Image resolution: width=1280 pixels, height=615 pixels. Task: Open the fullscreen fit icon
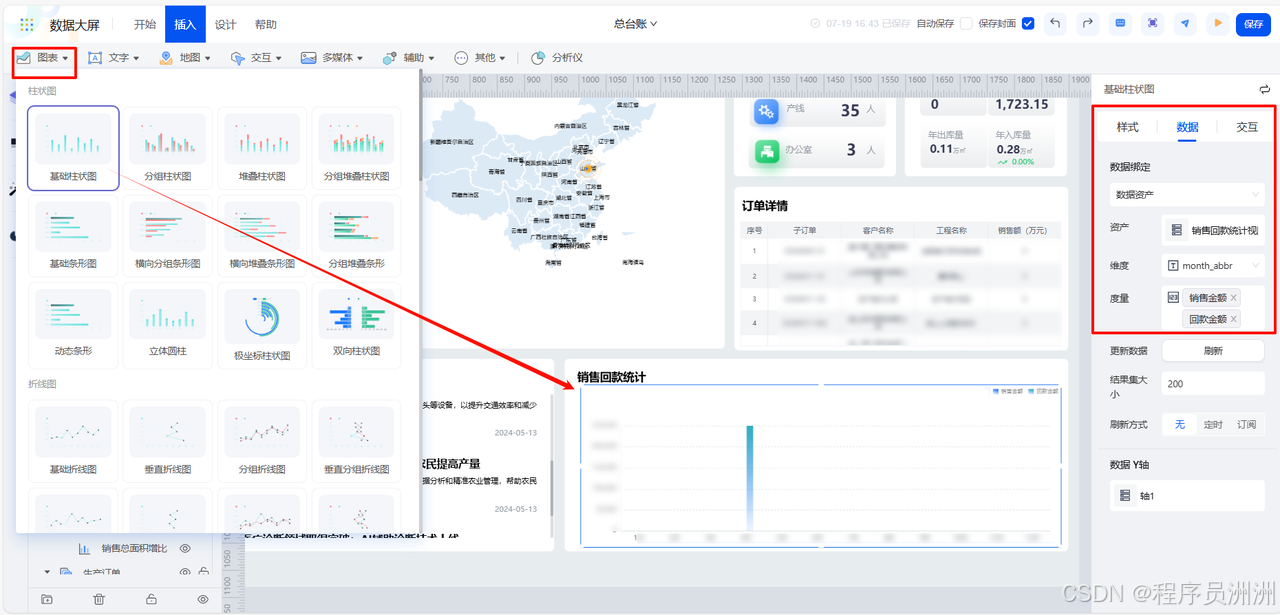1152,24
